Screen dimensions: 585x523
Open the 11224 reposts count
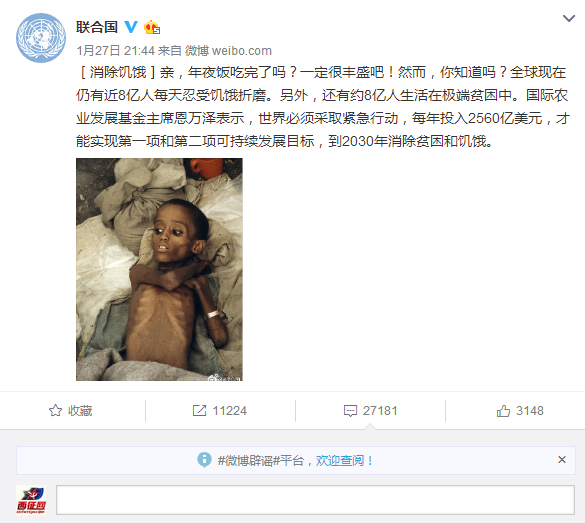click(x=229, y=411)
